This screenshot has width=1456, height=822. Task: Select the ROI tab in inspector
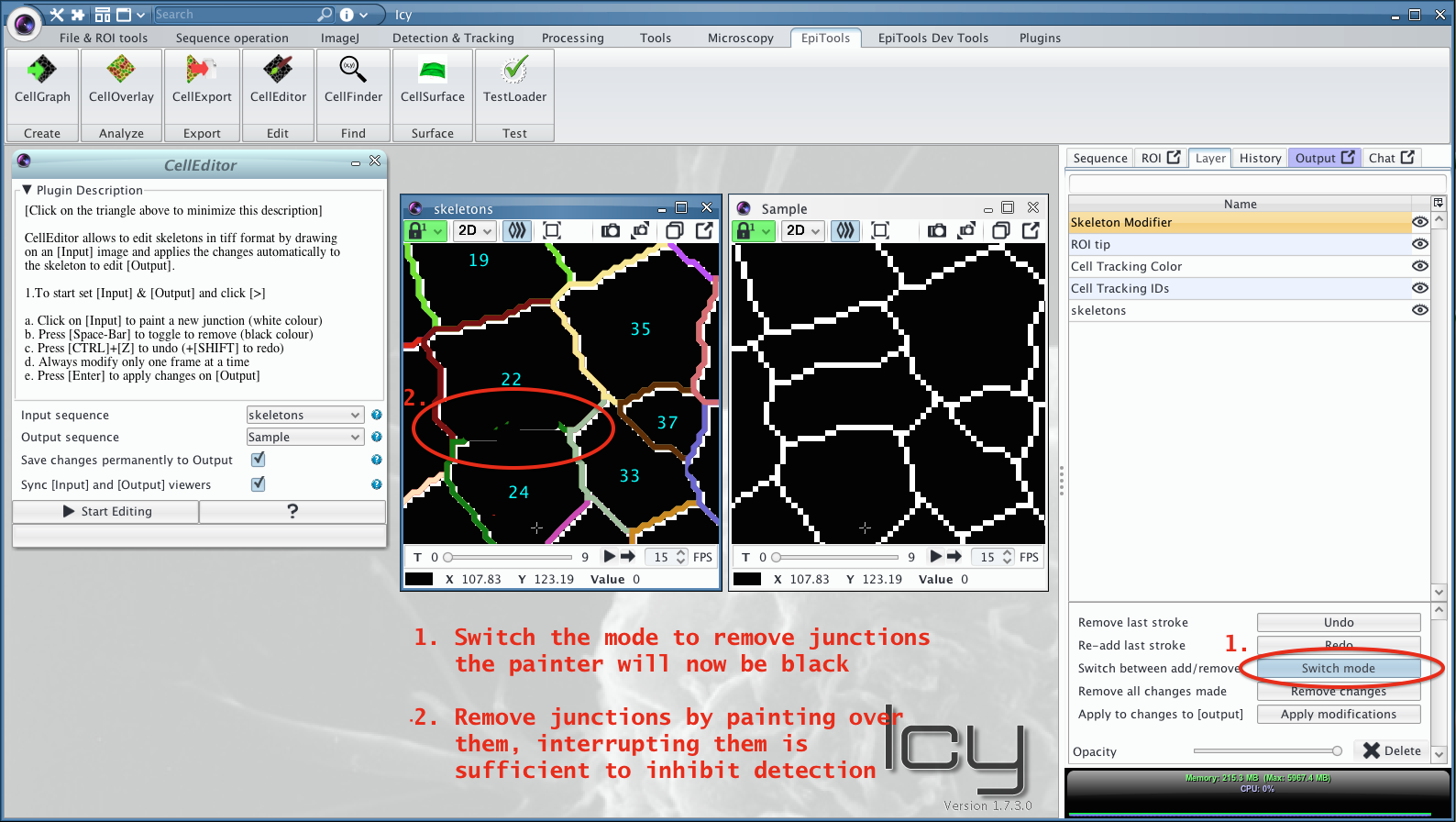pos(1160,158)
